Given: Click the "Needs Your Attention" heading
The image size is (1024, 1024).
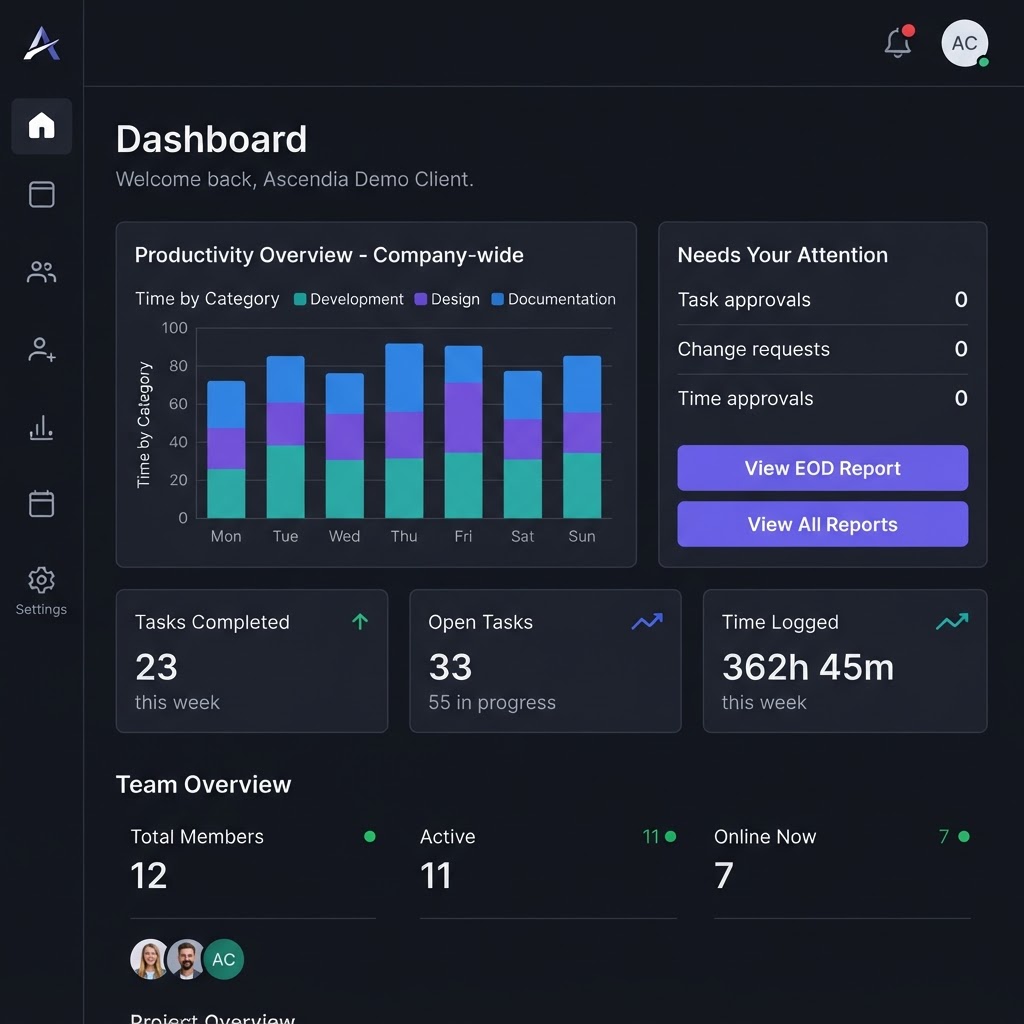Looking at the screenshot, I should click(x=782, y=255).
